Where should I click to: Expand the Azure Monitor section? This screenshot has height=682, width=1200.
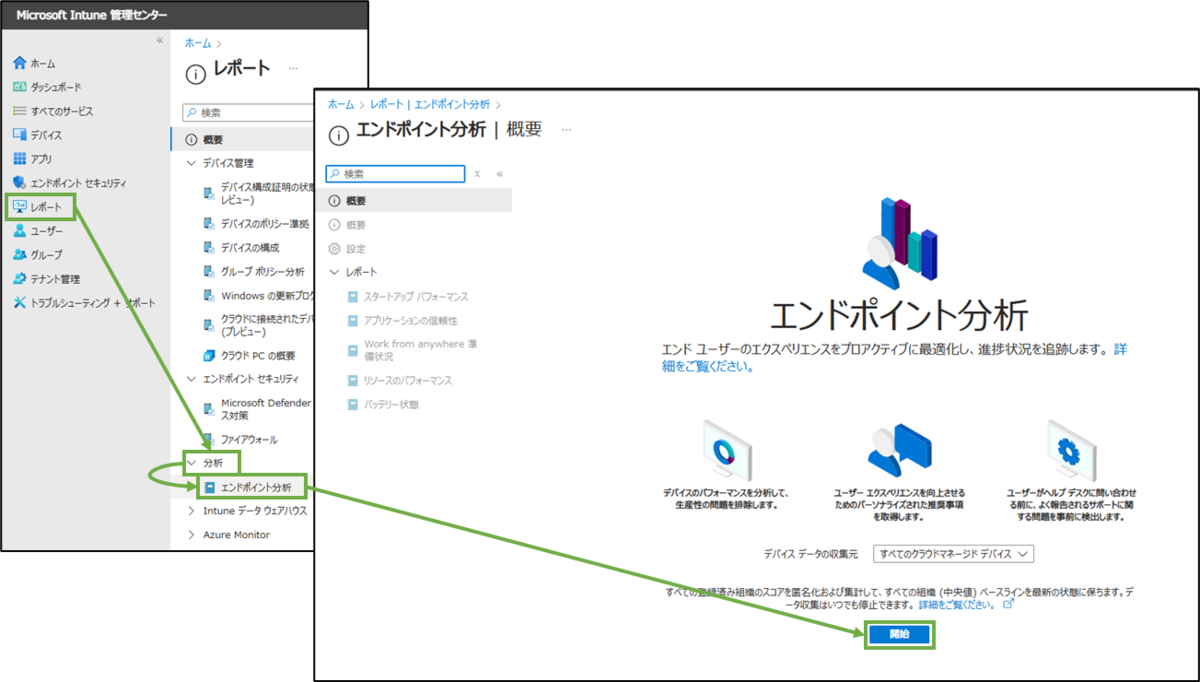pyautogui.click(x=192, y=535)
